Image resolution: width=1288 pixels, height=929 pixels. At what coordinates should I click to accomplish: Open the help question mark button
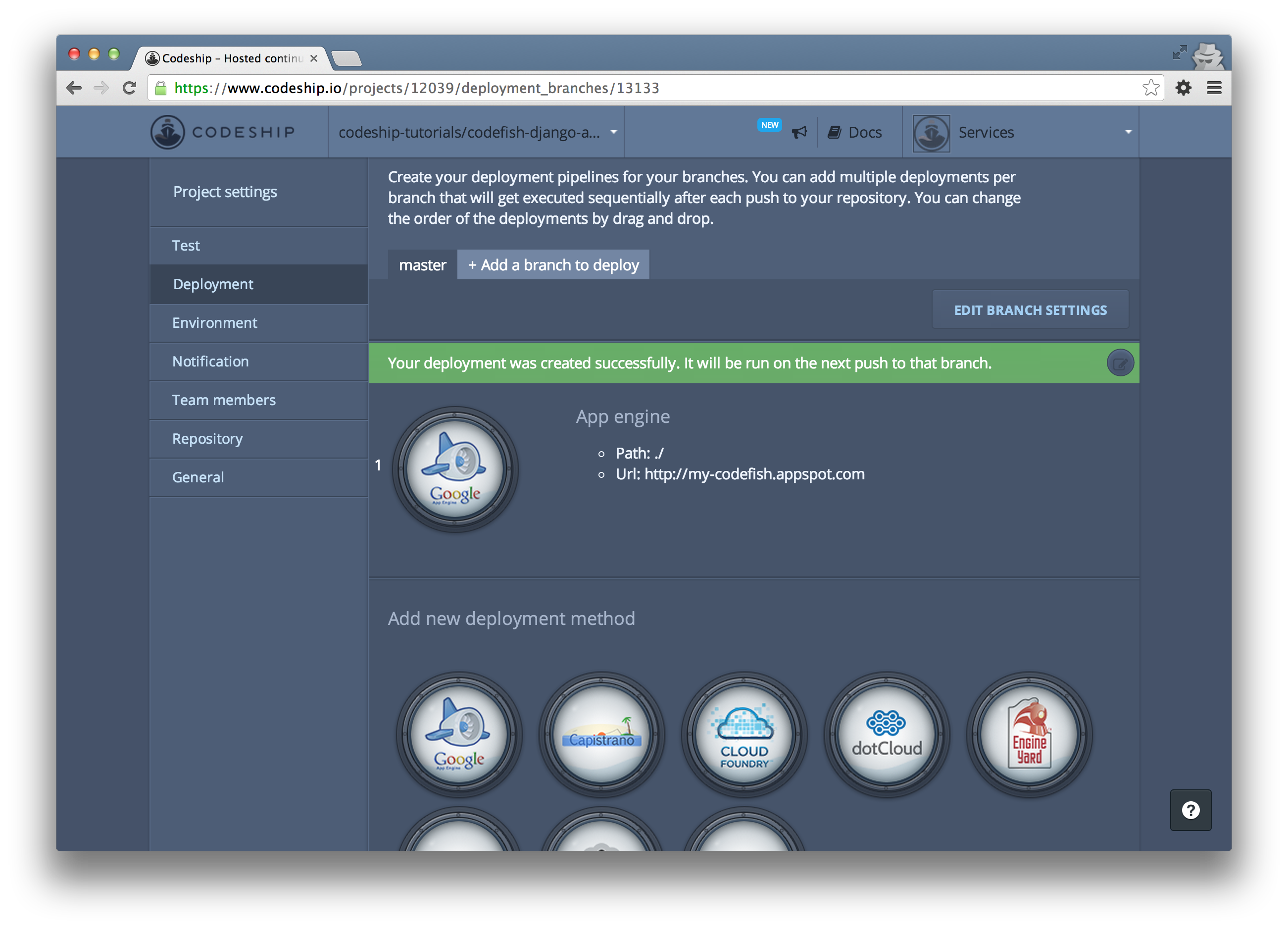click(1190, 810)
